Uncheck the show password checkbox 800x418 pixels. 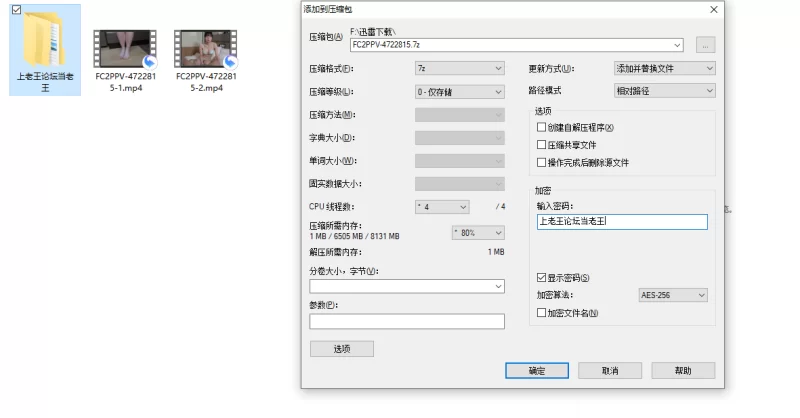pyautogui.click(x=542, y=278)
